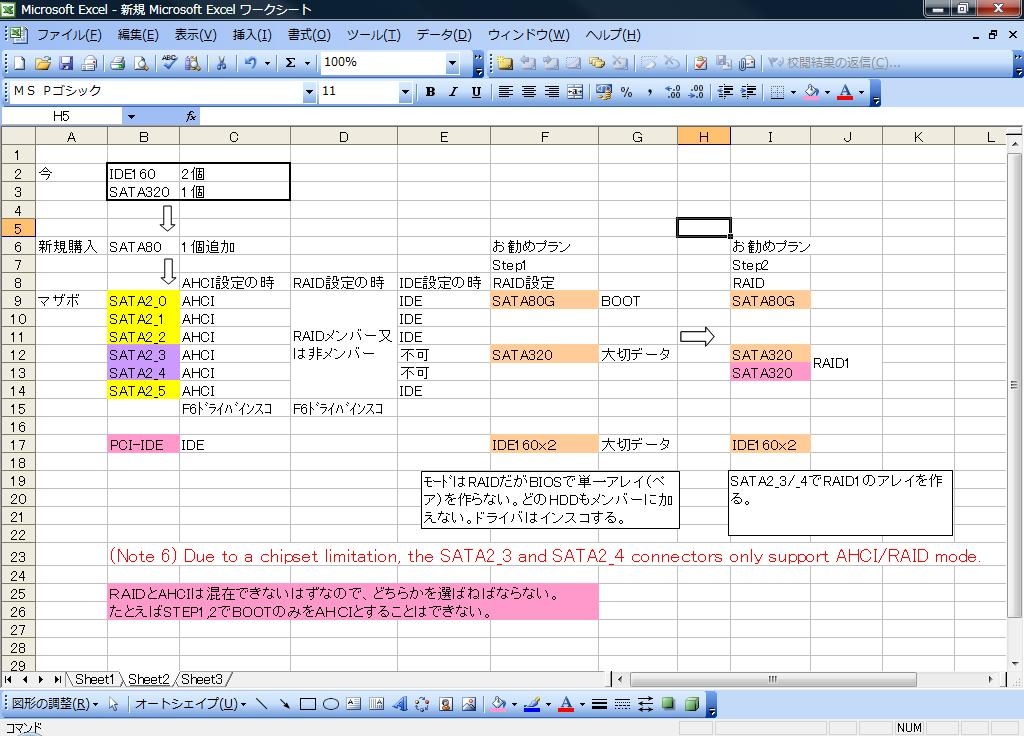Select row header 9
This screenshot has height=736, width=1024.
click(18, 301)
